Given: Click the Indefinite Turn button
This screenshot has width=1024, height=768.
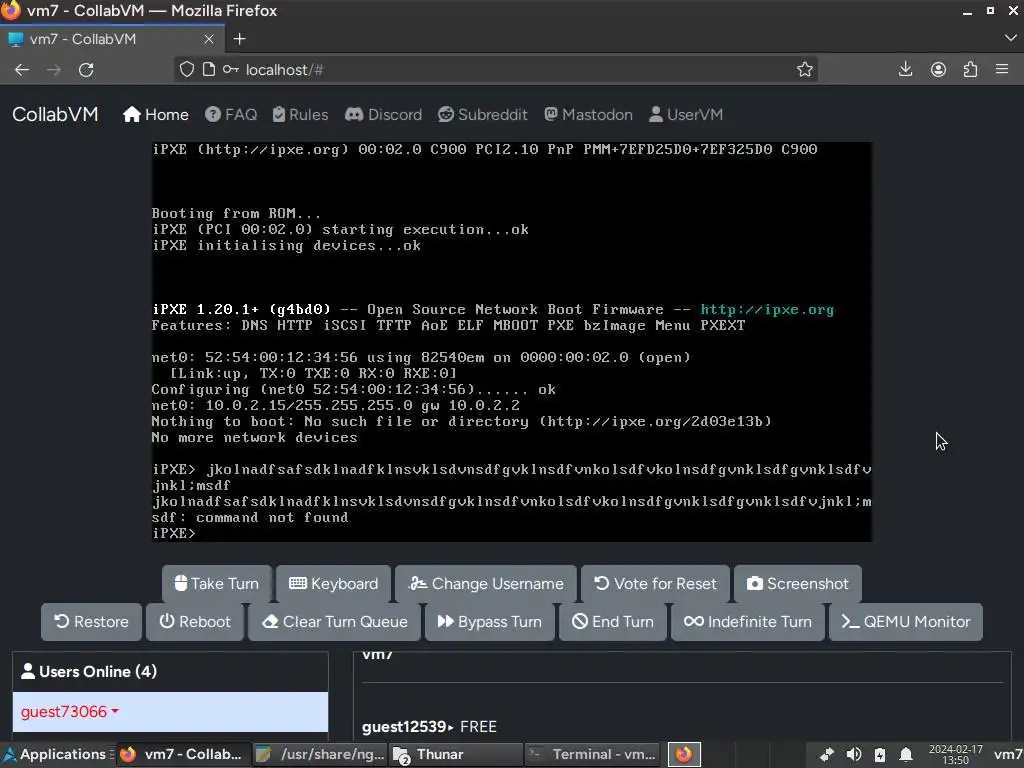Looking at the screenshot, I should pos(748,622).
